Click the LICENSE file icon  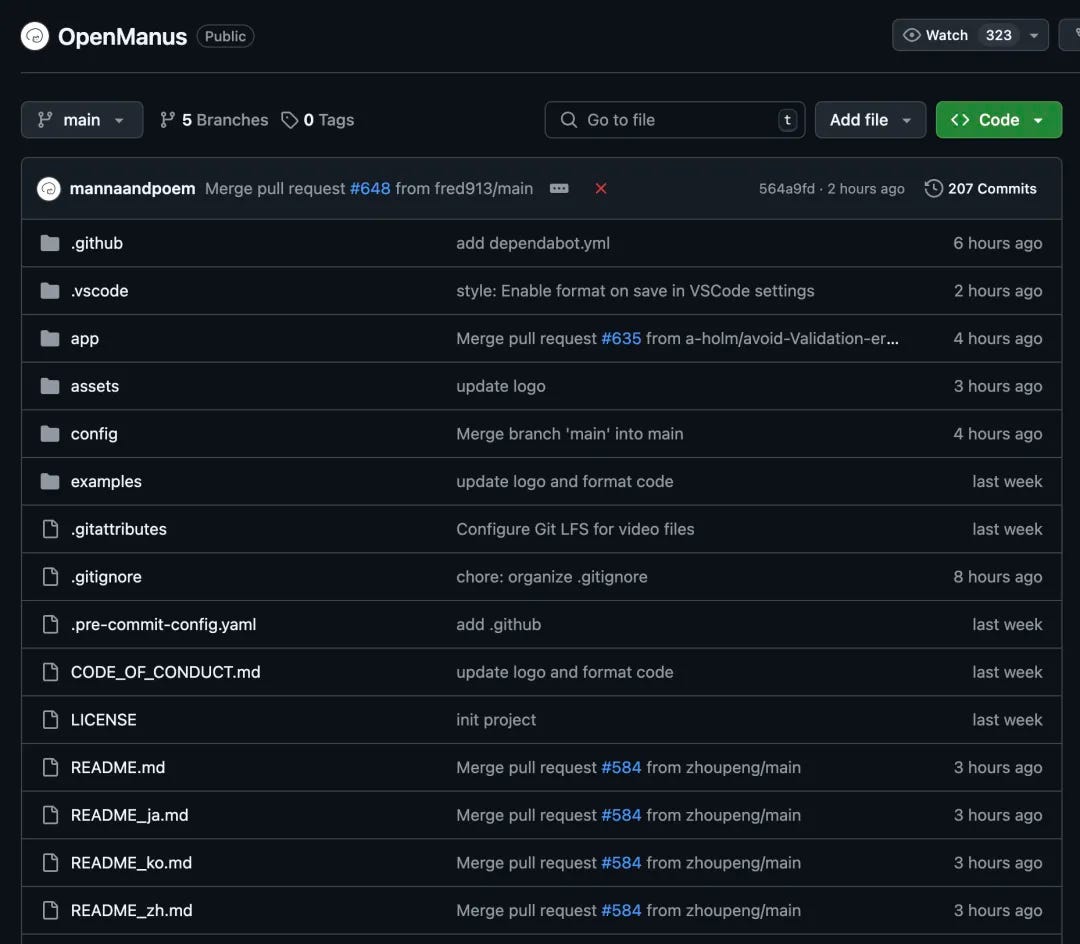[50, 720]
